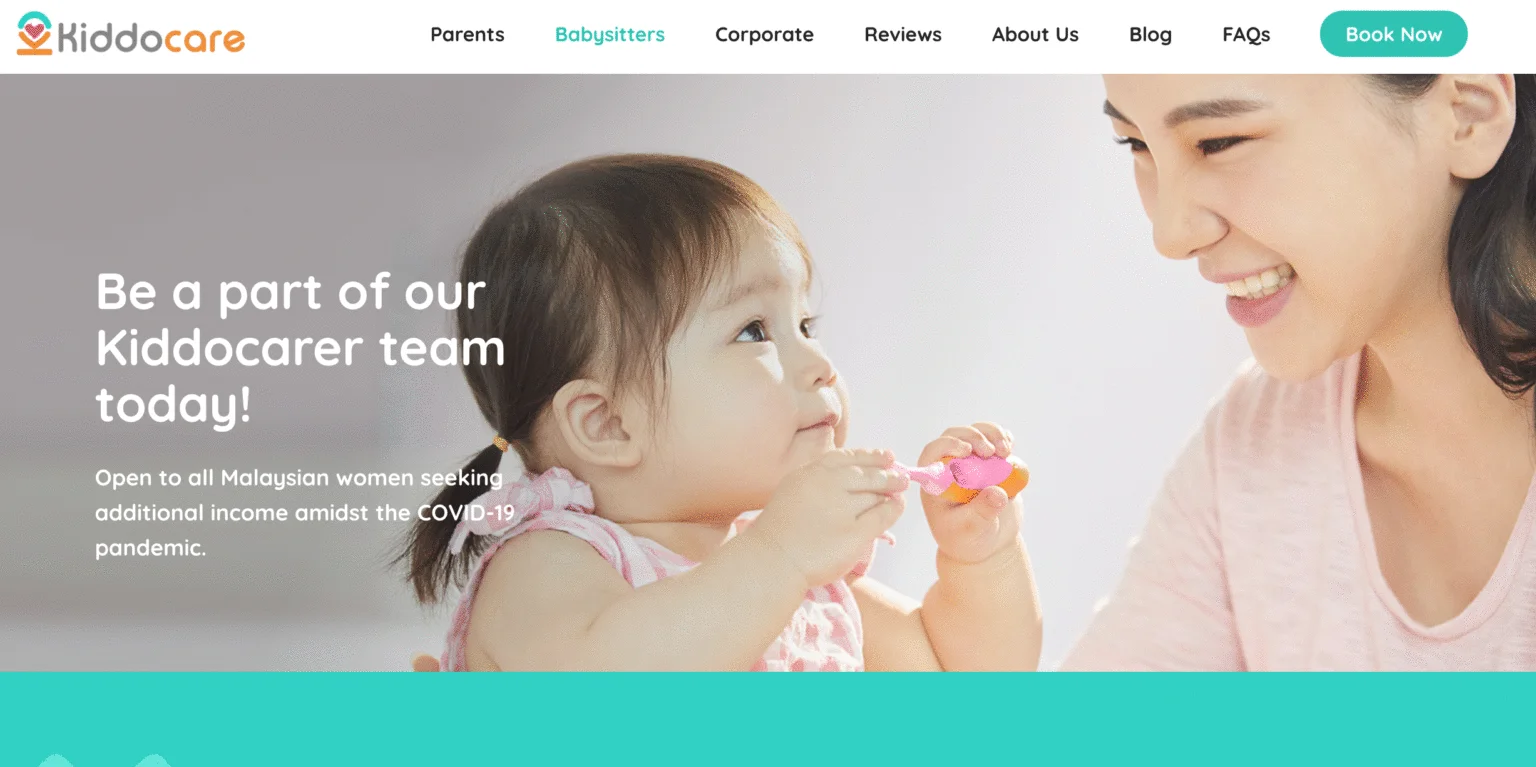Click the Kiddocare wordmark text

pos(151,39)
